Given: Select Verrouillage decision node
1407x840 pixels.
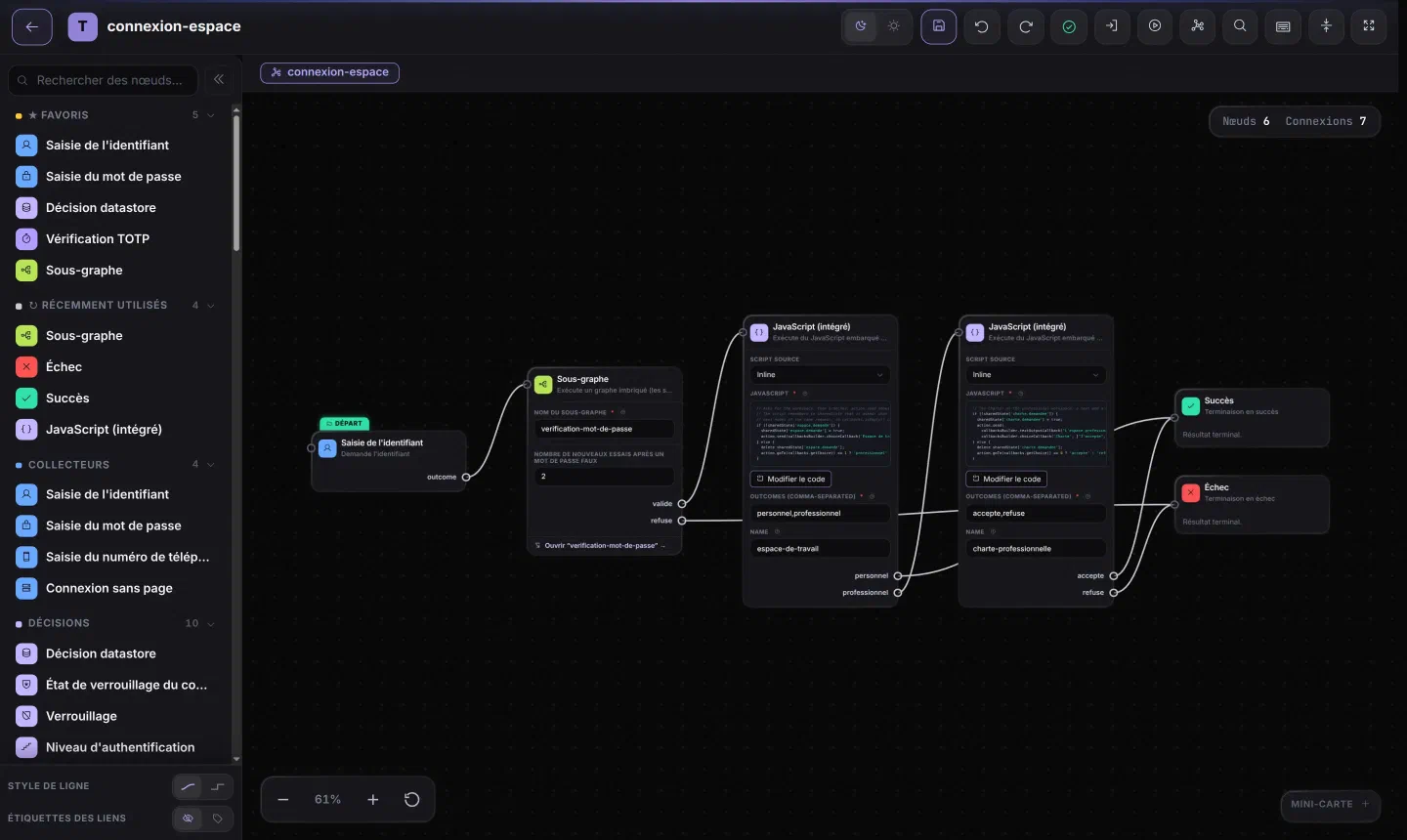Looking at the screenshot, I should 115,716.
